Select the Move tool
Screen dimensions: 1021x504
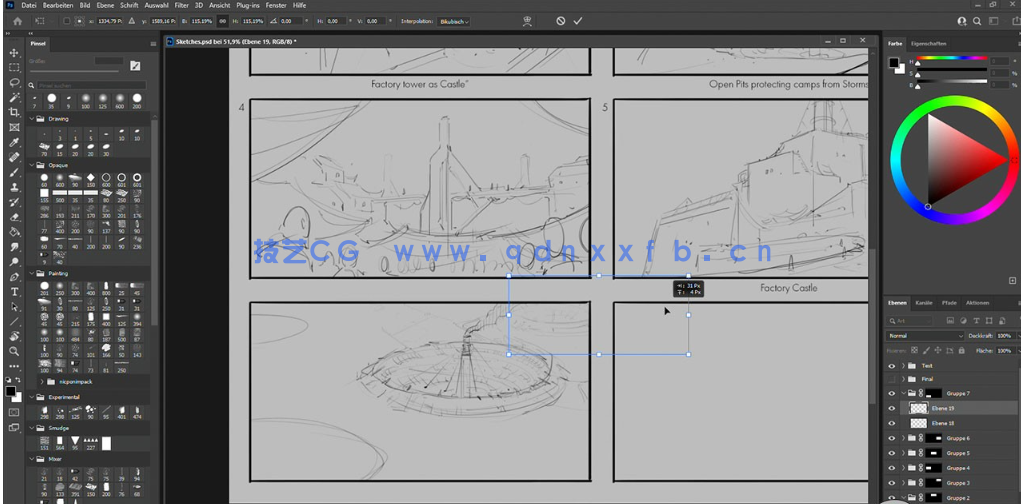click(x=14, y=52)
